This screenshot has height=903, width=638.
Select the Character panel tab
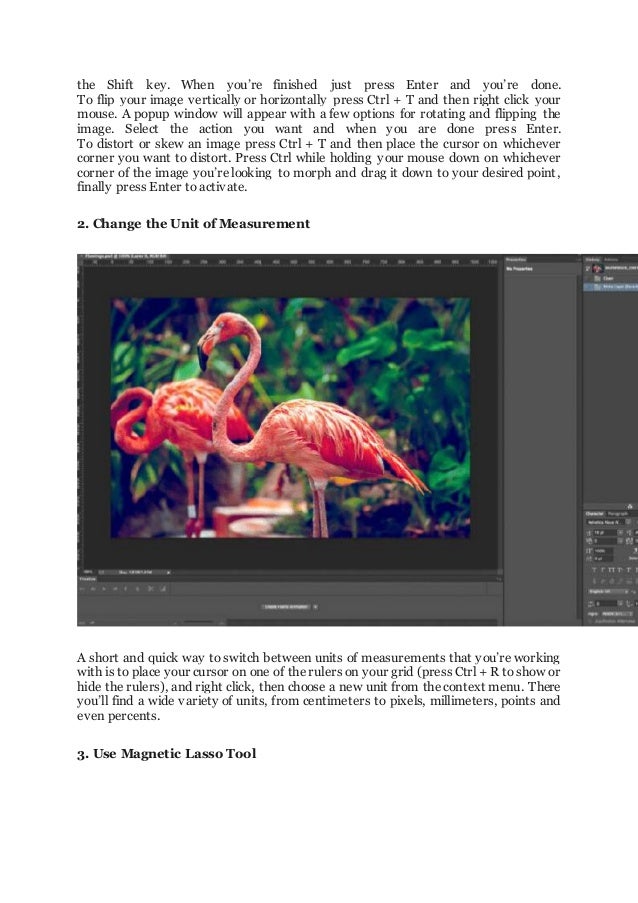point(595,514)
